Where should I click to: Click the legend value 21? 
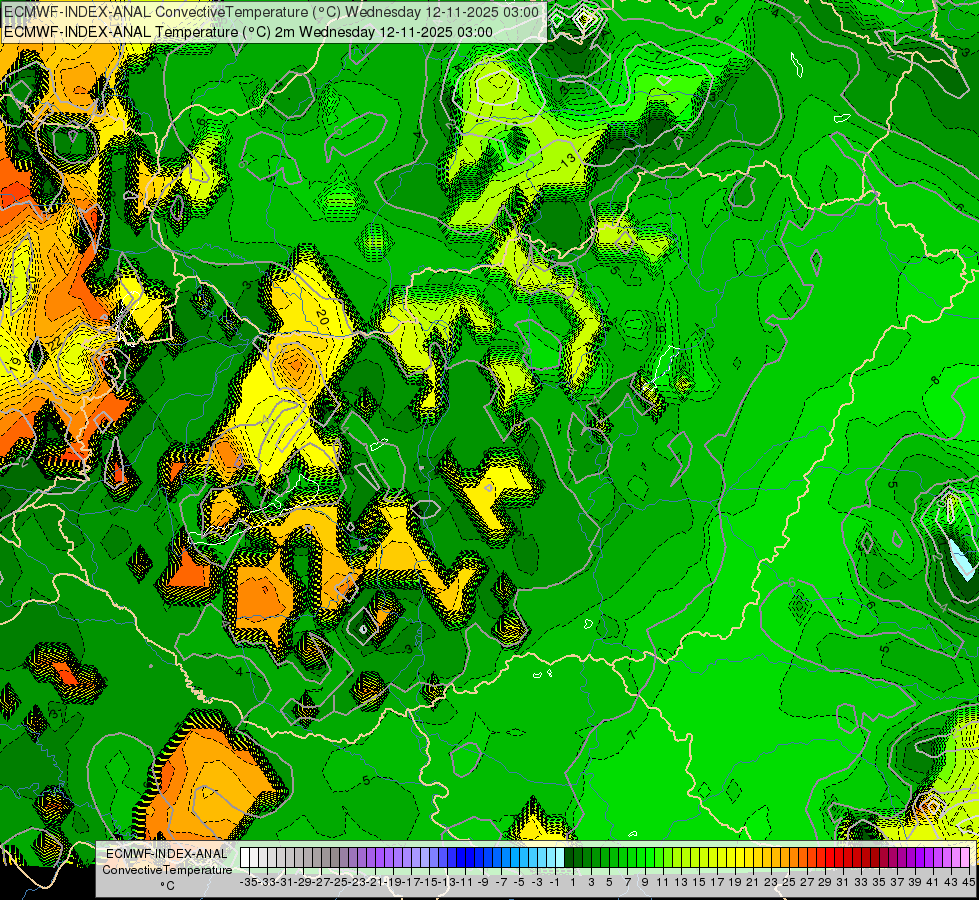pos(752,882)
